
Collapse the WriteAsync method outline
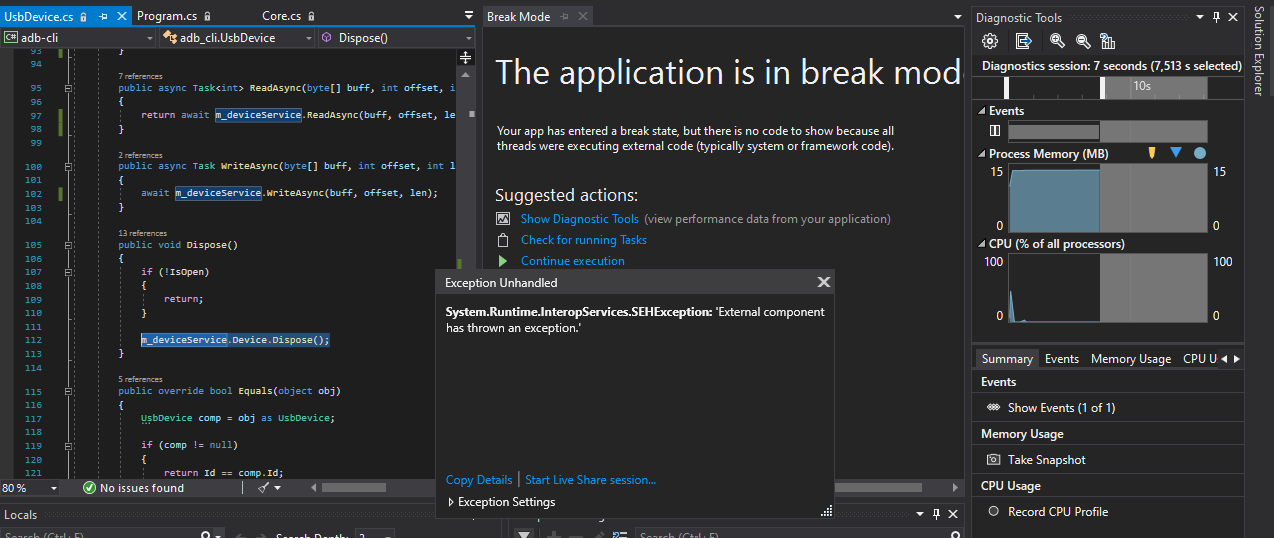[x=68, y=166]
